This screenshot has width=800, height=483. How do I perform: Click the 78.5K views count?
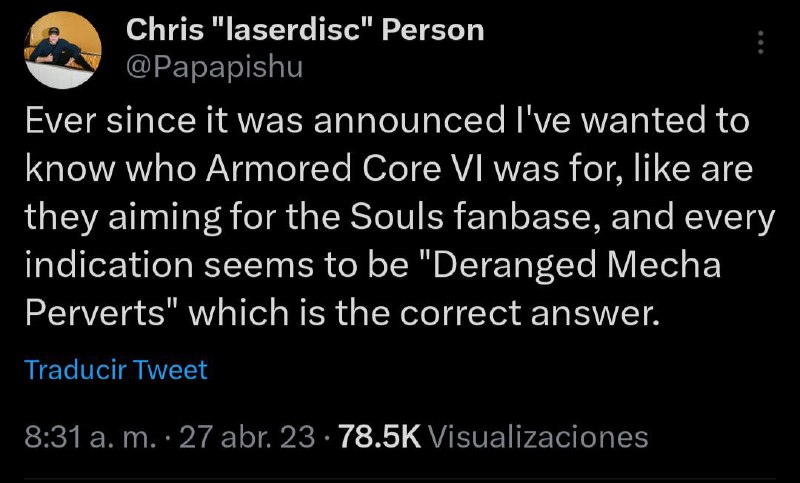coord(380,438)
